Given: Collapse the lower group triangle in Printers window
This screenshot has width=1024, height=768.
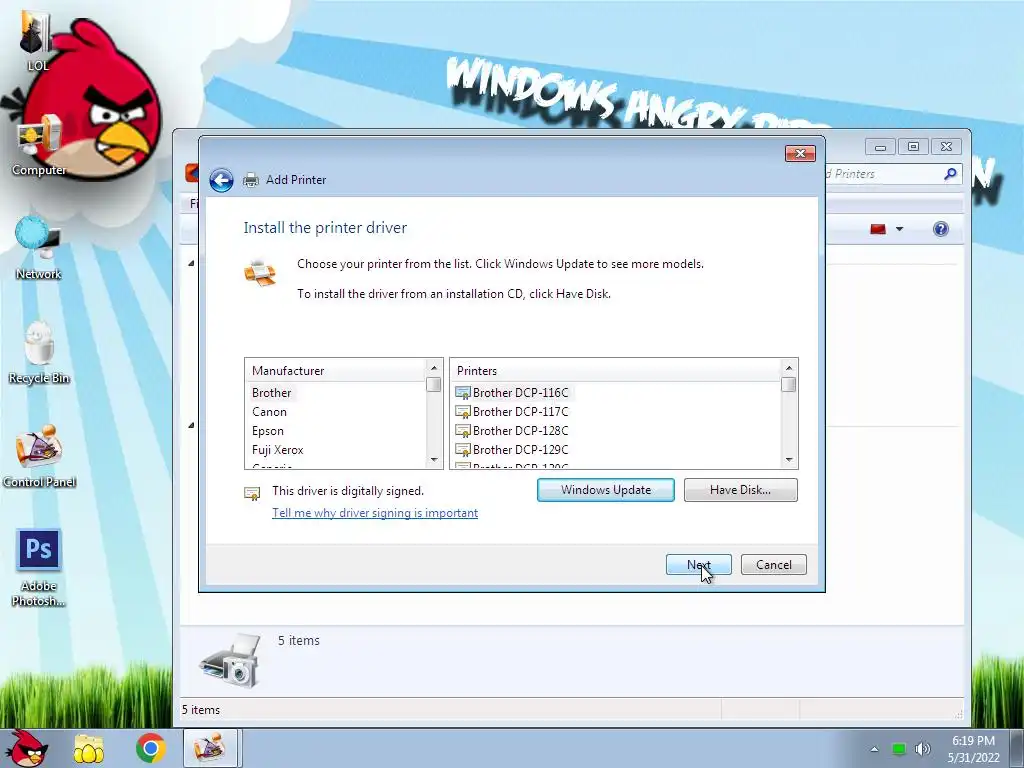Looking at the screenshot, I should tap(191, 426).
